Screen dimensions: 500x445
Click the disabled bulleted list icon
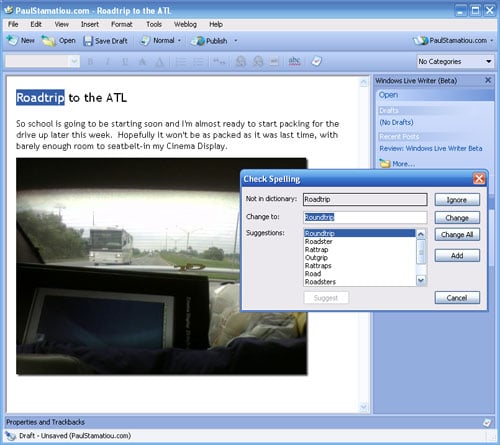[x=198, y=62]
